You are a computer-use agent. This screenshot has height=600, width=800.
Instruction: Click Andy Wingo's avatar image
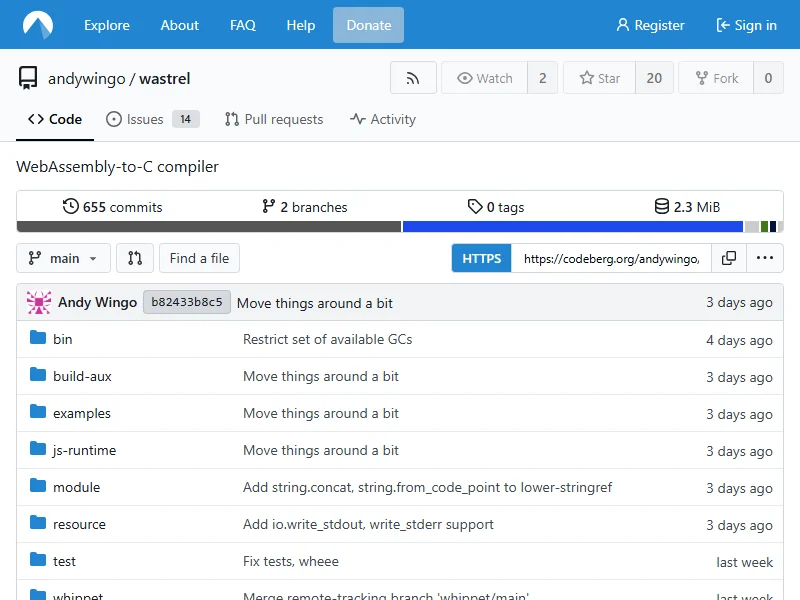[39, 303]
